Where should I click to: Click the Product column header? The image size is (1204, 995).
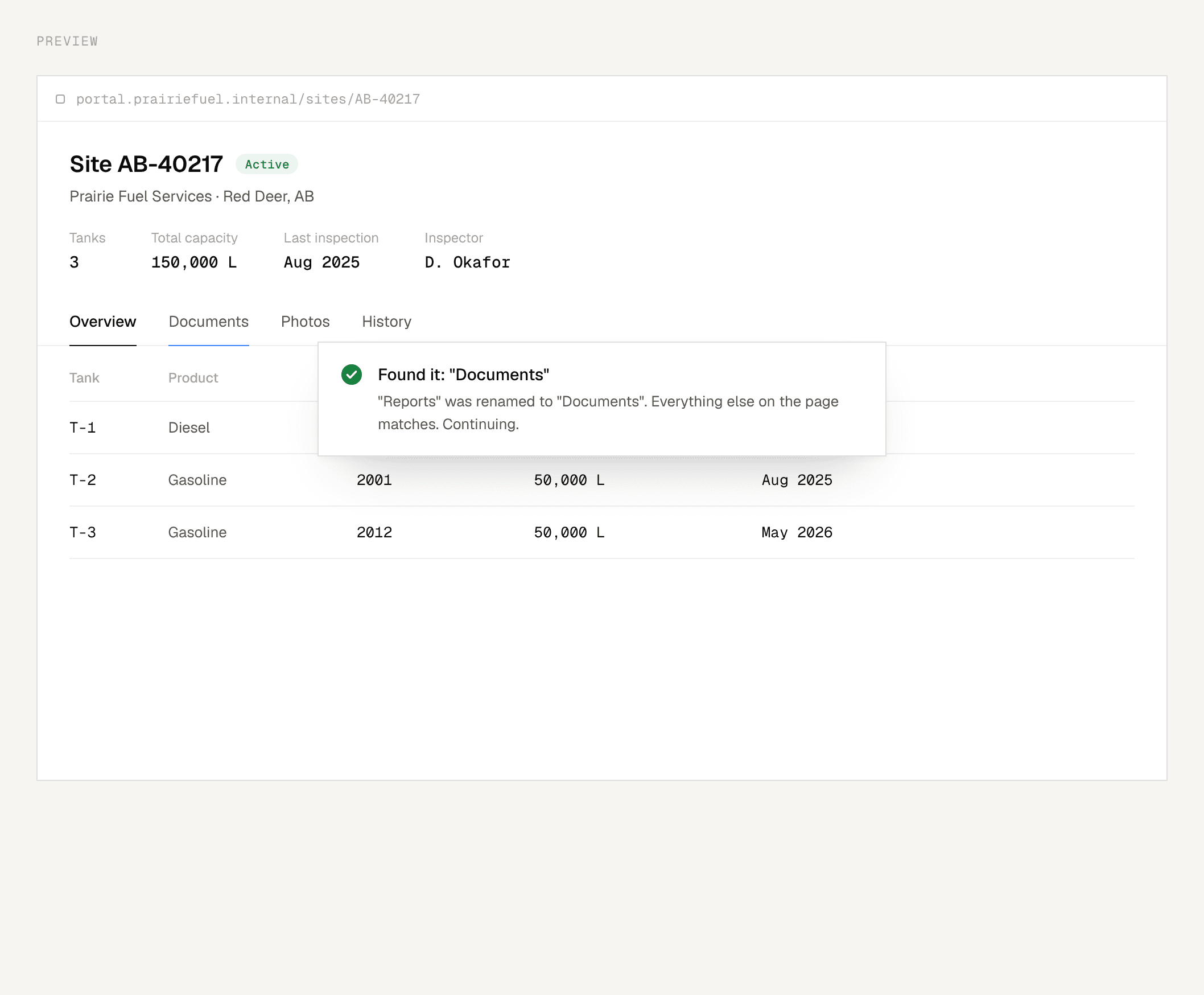[x=193, y=378]
